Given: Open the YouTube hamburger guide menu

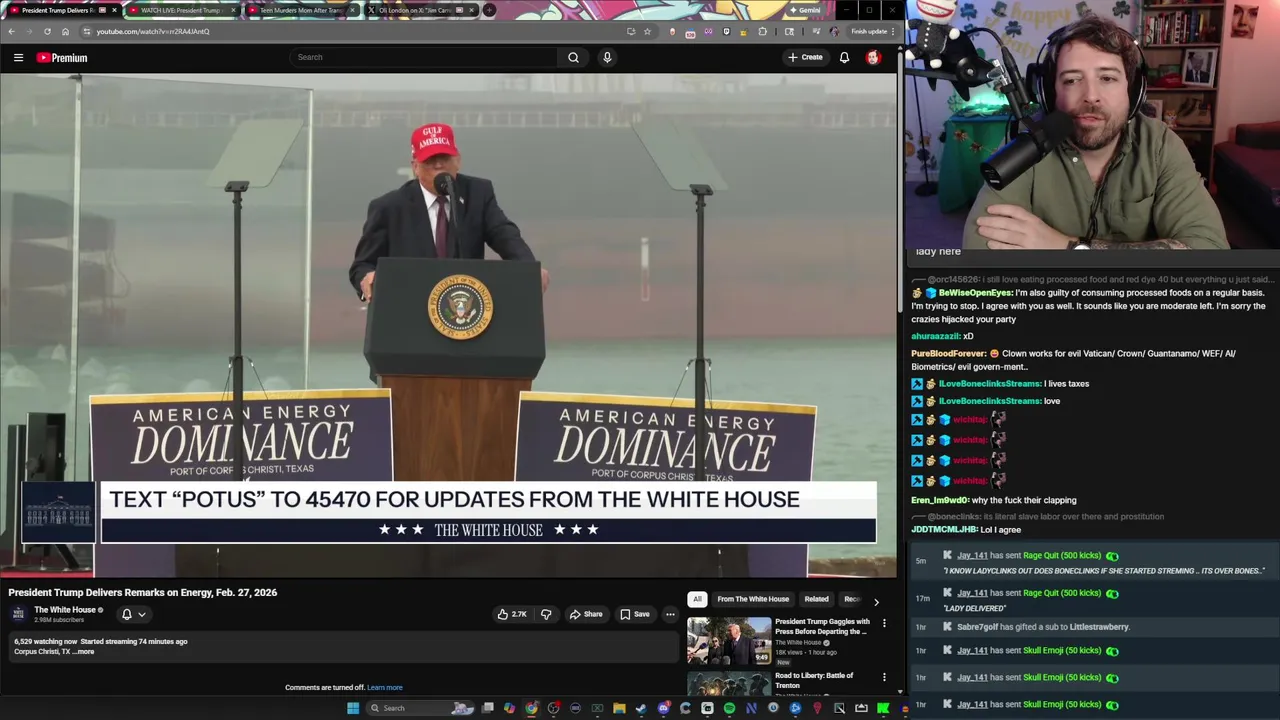Looking at the screenshot, I should click(x=18, y=58).
